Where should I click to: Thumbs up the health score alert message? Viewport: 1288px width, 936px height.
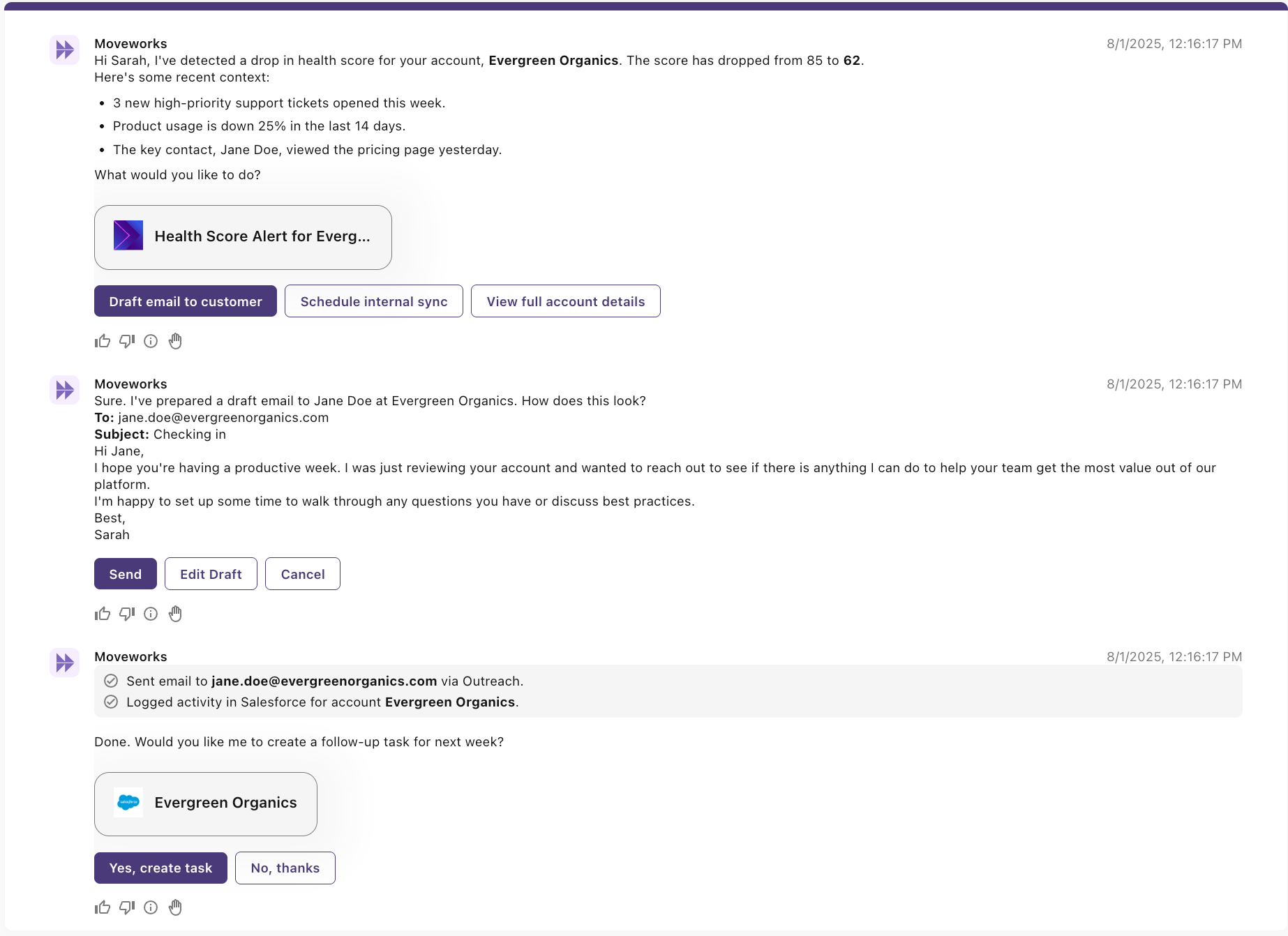pyautogui.click(x=103, y=341)
